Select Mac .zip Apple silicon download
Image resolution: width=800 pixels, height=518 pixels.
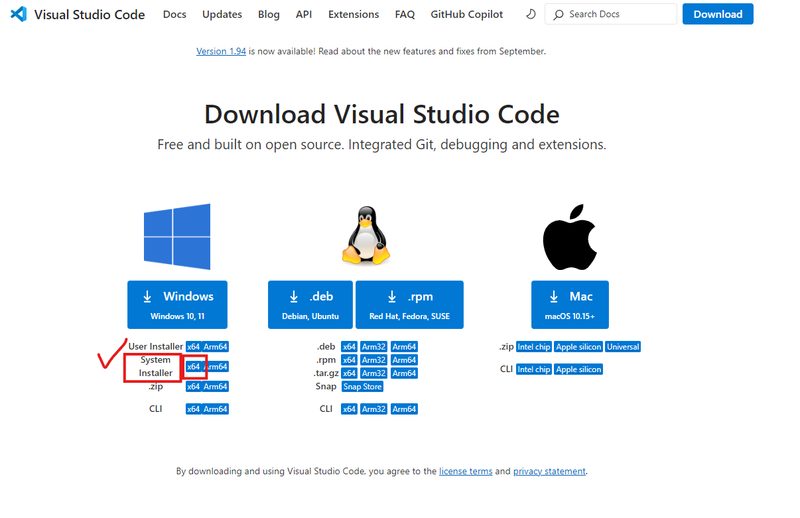point(579,347)
